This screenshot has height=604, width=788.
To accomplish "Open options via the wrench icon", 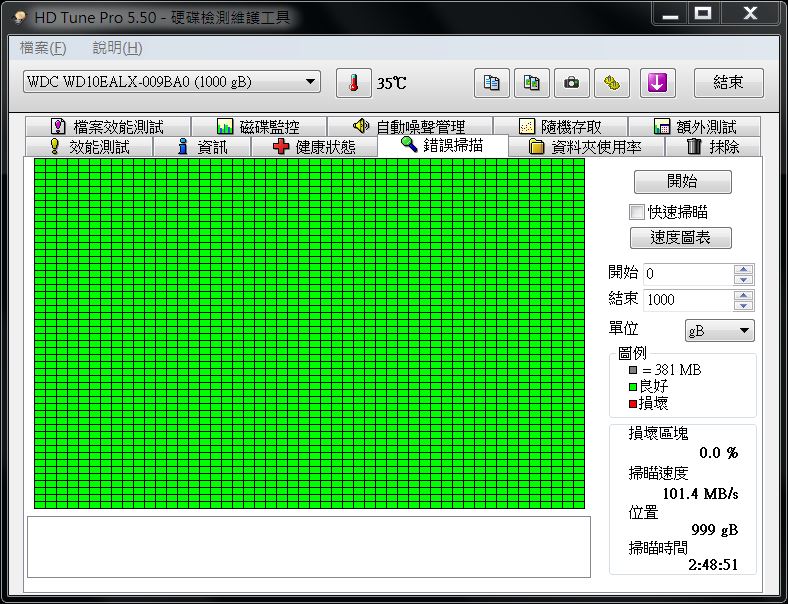I will 612,83.
